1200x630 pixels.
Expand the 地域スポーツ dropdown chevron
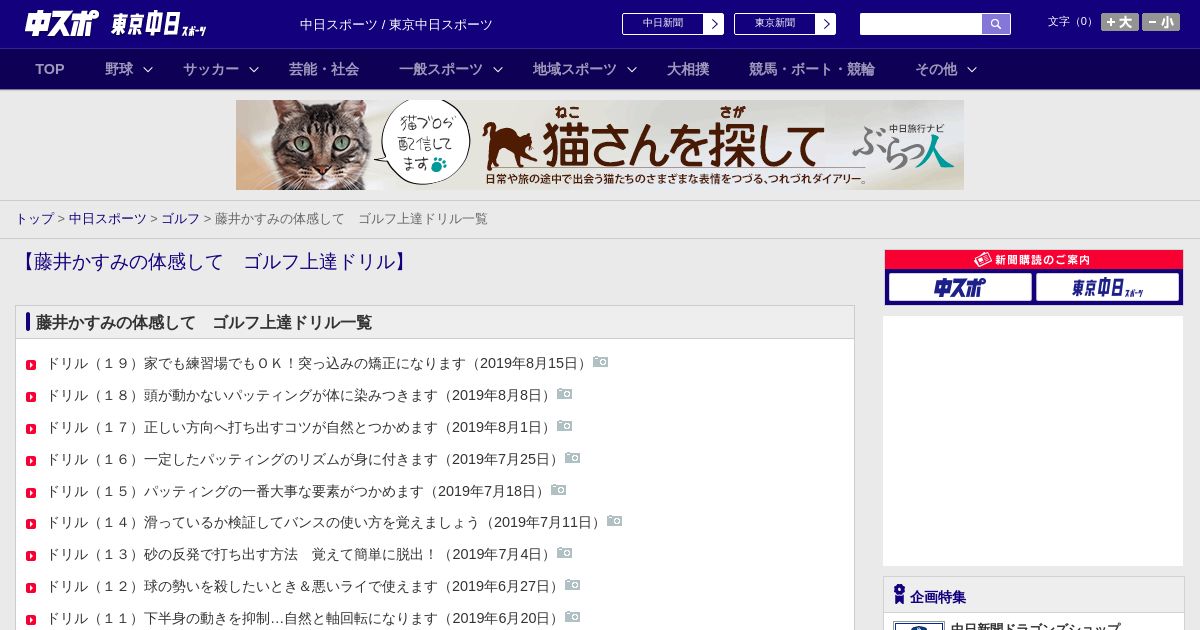(632, 69)
